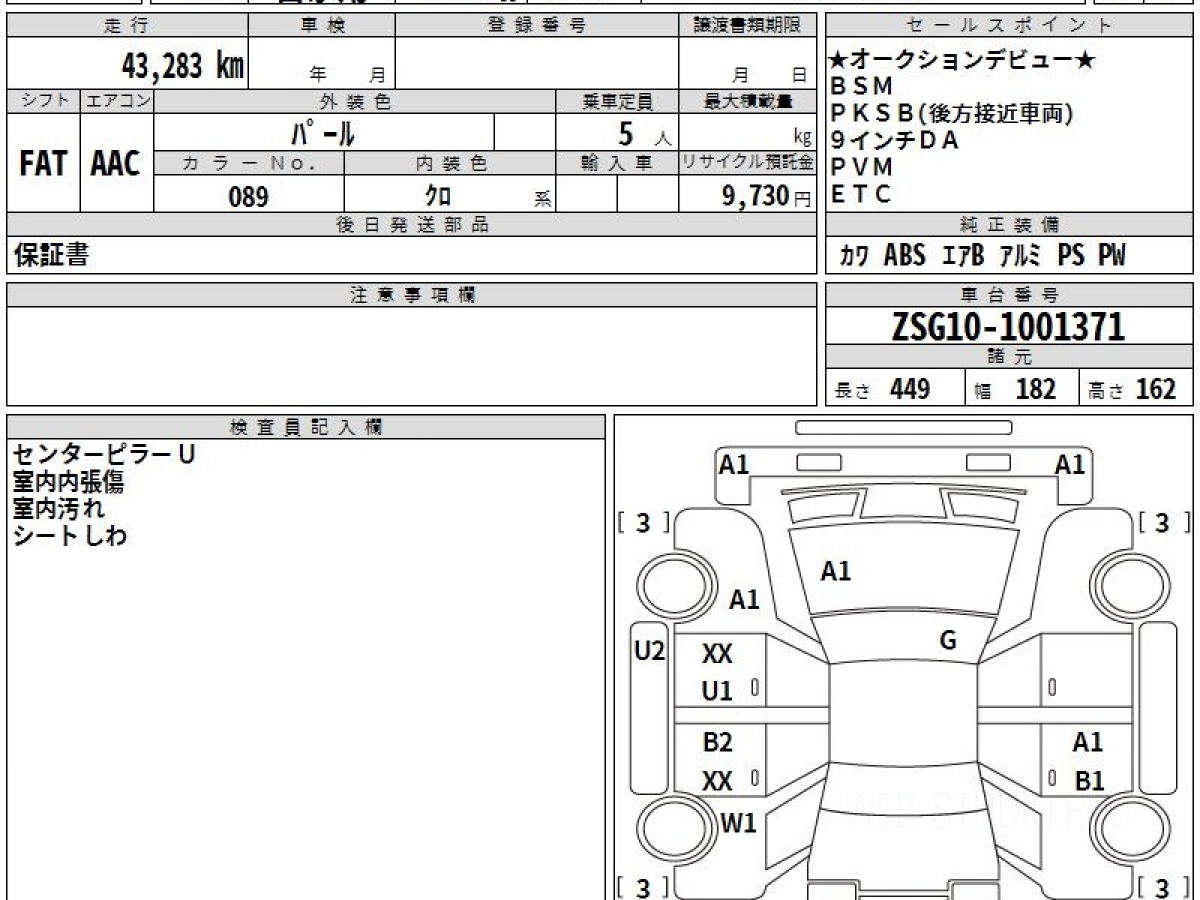Click the B1 damage mark on the diagram

[1089, 781]
